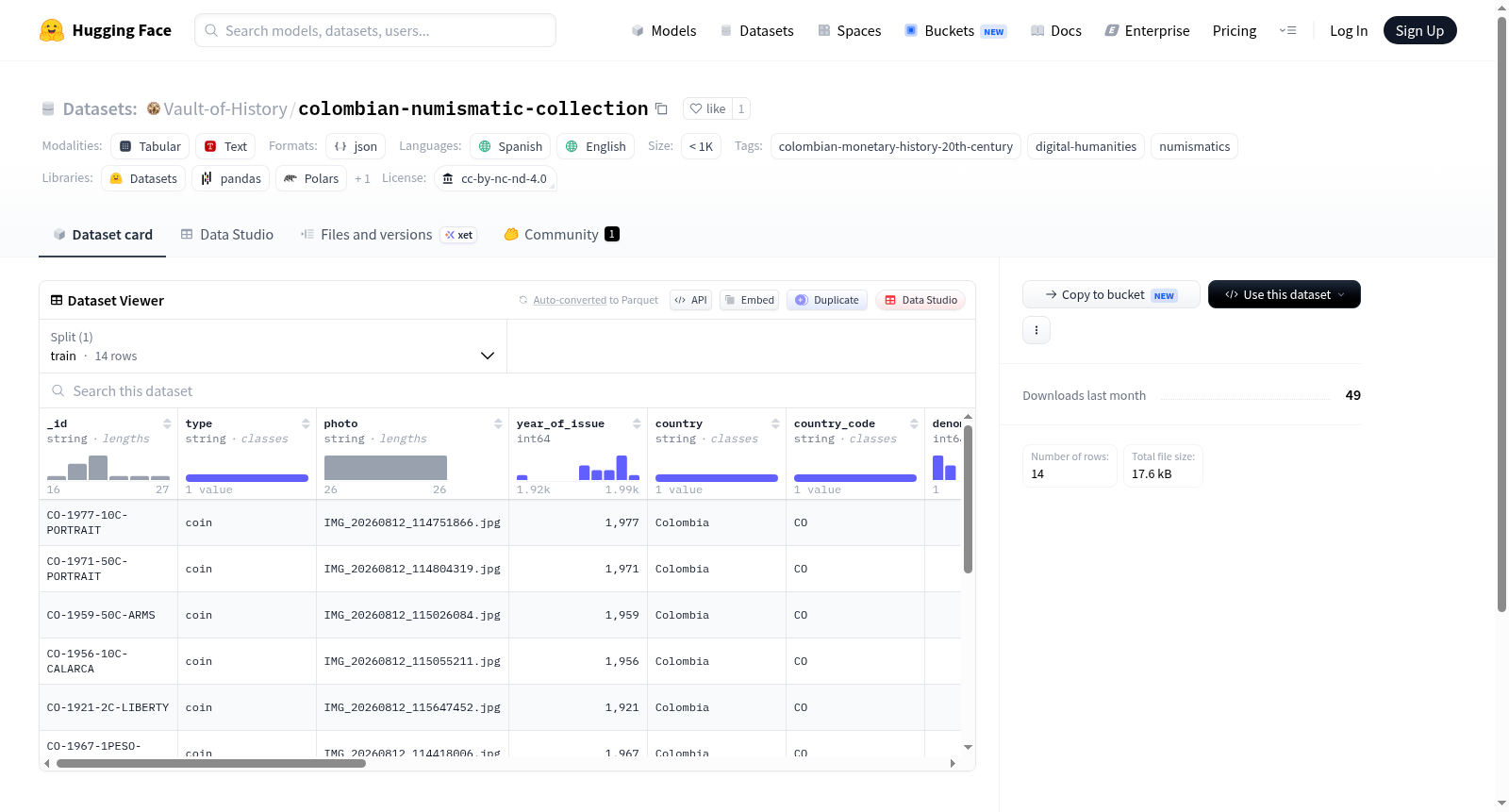This screenshot has height=812, width=1509.
Task: Click the json format tag
Action: [356, 146]
